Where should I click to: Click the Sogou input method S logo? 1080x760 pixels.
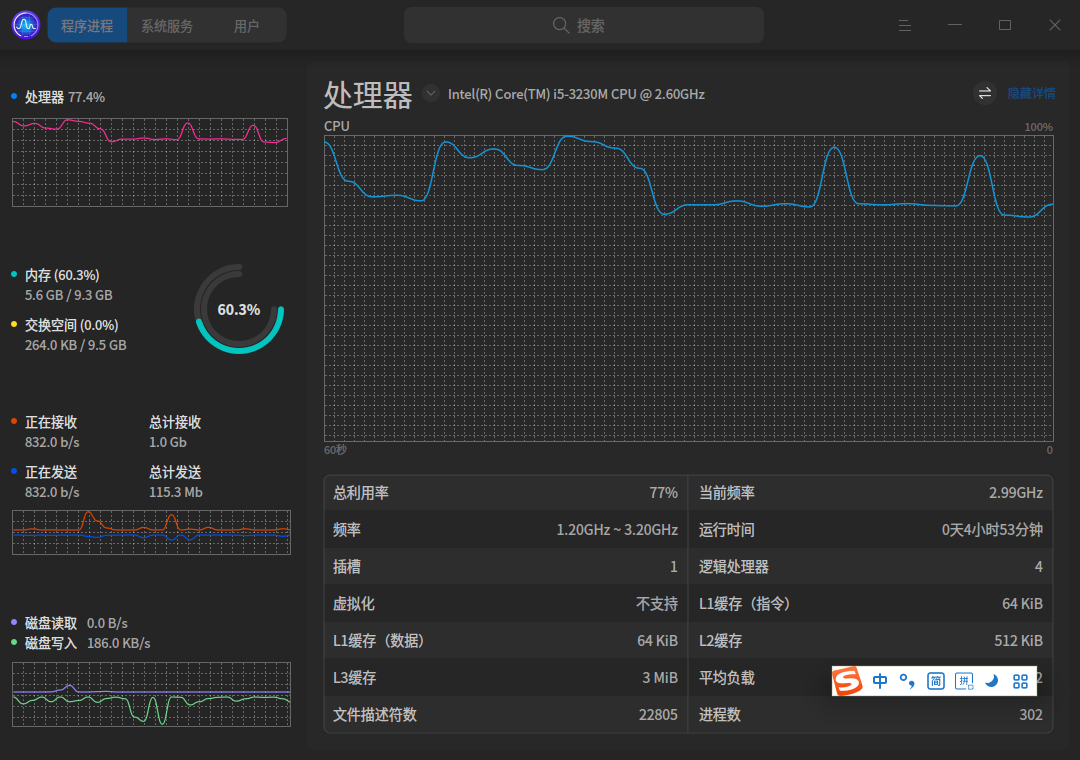pyautogui.click(x=848, y=681)
